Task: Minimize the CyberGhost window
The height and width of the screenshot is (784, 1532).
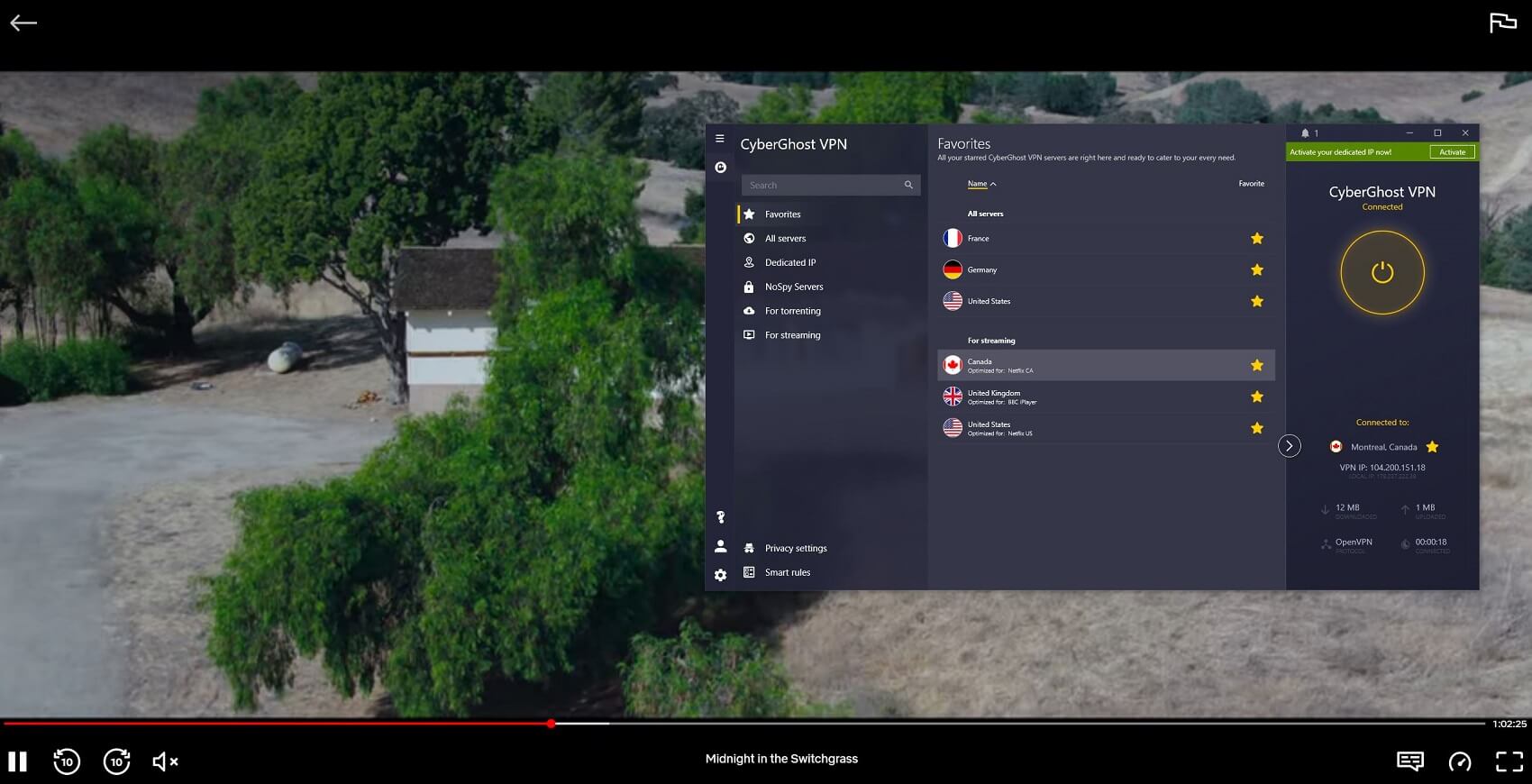Action: (1409, 133)
